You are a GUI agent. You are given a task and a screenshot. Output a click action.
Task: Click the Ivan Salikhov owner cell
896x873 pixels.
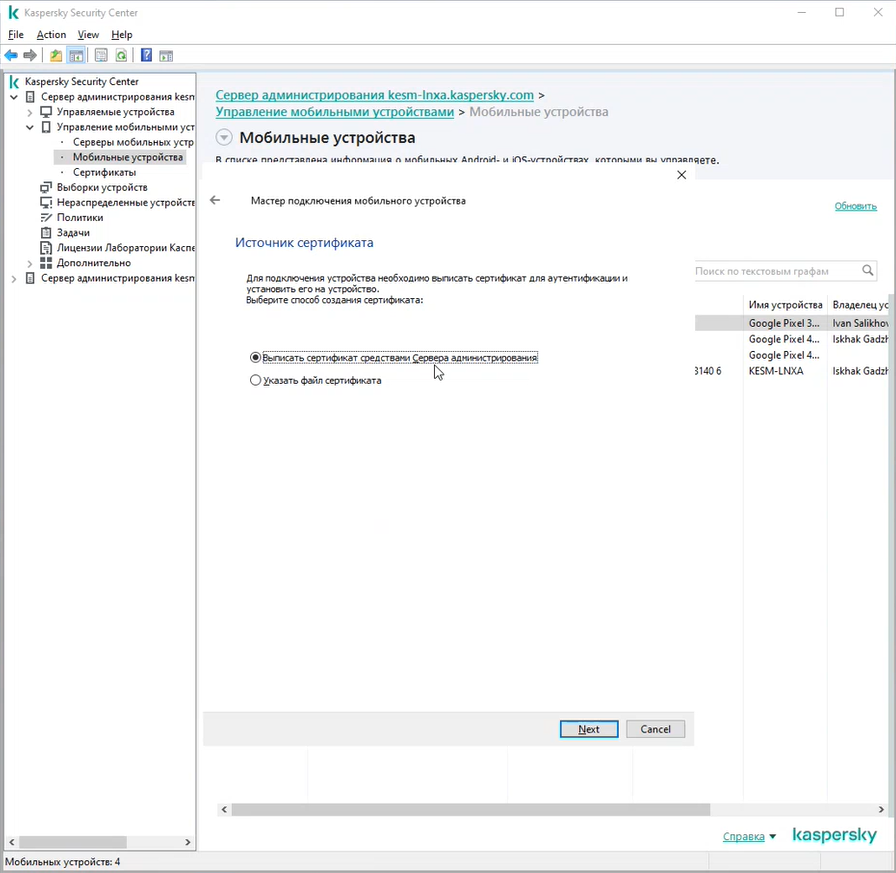[859, 323]
